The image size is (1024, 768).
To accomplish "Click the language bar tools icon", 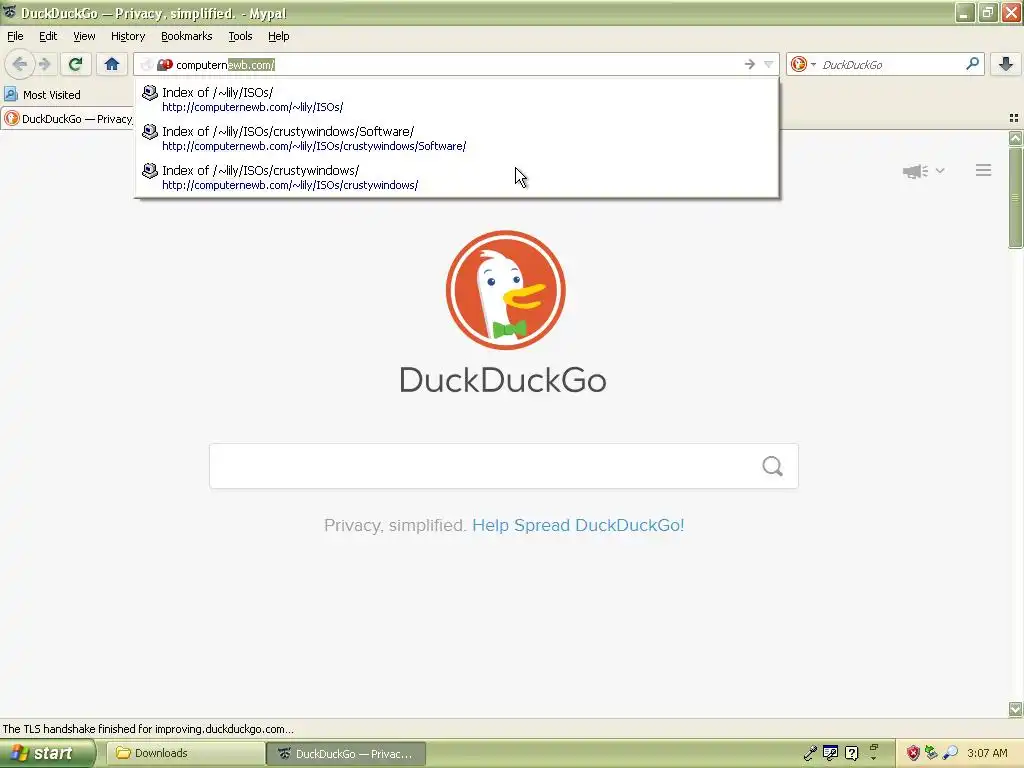I will pos(830,754).
